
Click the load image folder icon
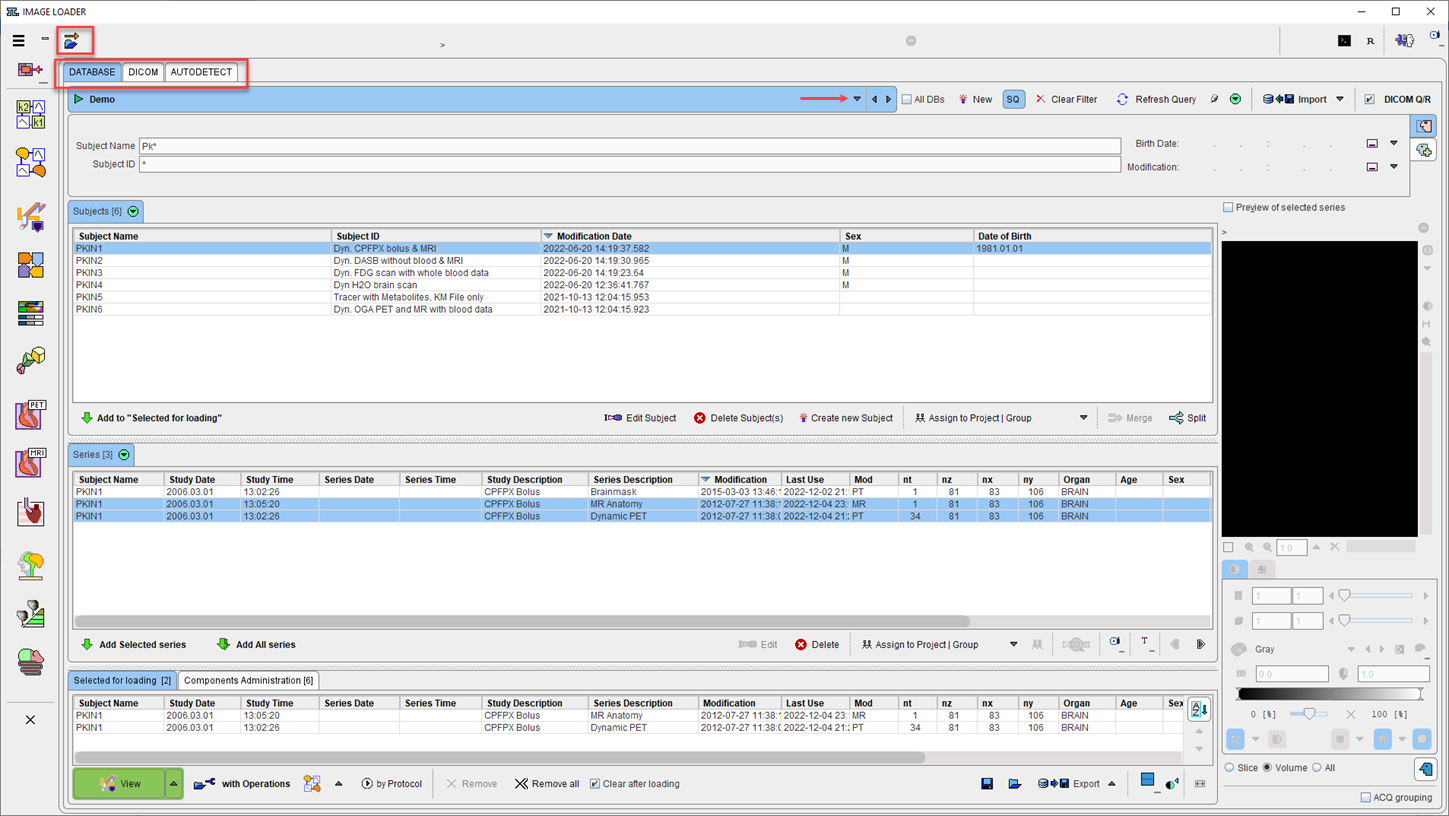coord(71,41)
